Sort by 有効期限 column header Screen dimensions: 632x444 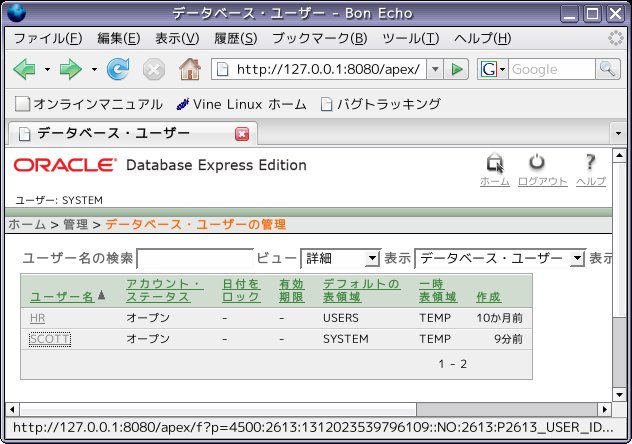[291, 290]
